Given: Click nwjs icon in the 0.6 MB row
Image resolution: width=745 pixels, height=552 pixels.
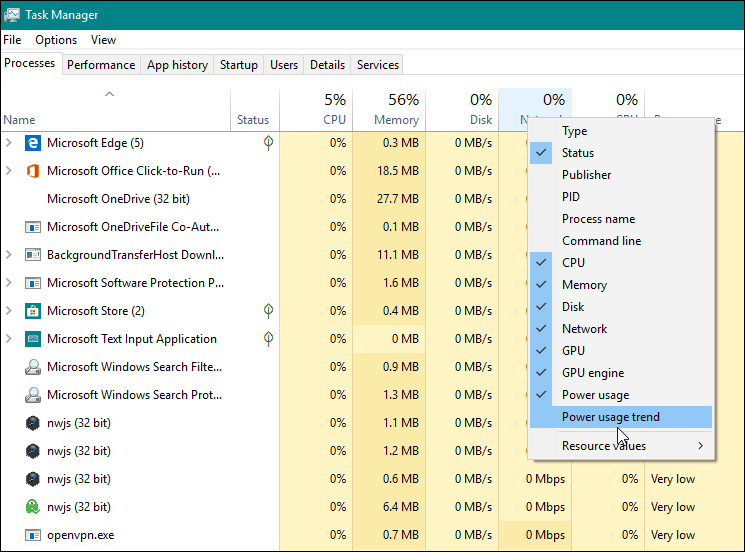Looking at the screenshot, I should [x=33, y=479].
